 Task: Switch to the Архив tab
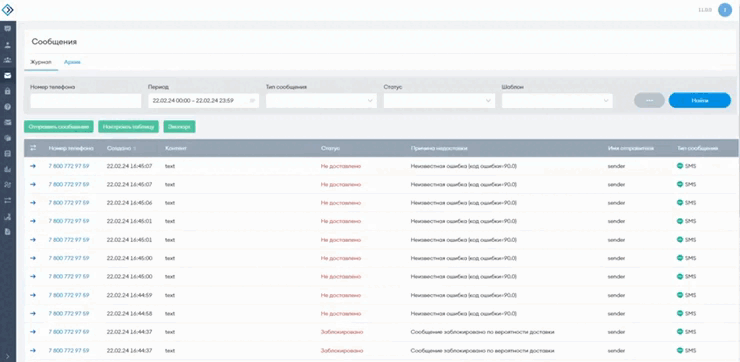72,62
